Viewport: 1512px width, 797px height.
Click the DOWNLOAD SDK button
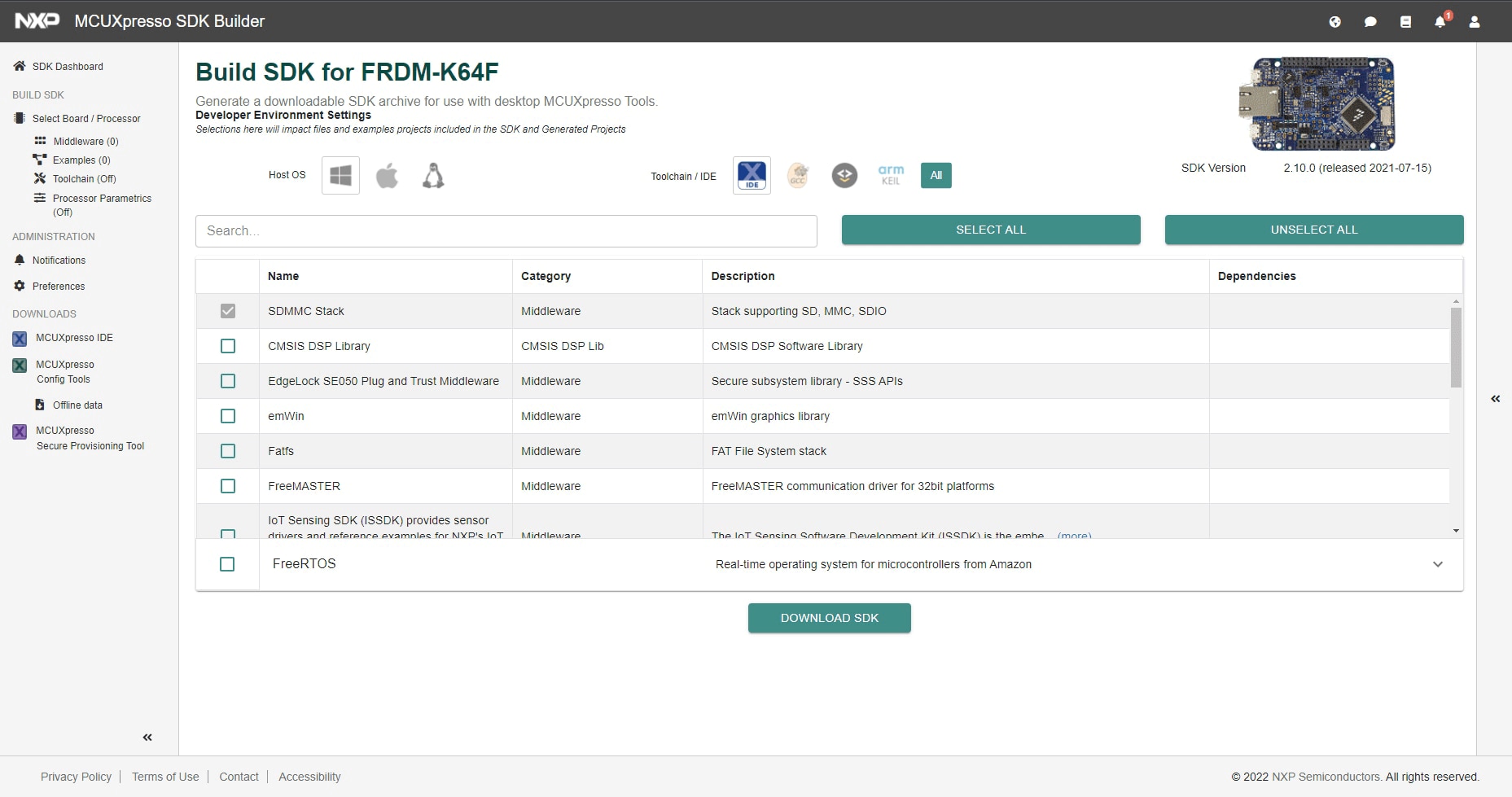pos(830,618)
